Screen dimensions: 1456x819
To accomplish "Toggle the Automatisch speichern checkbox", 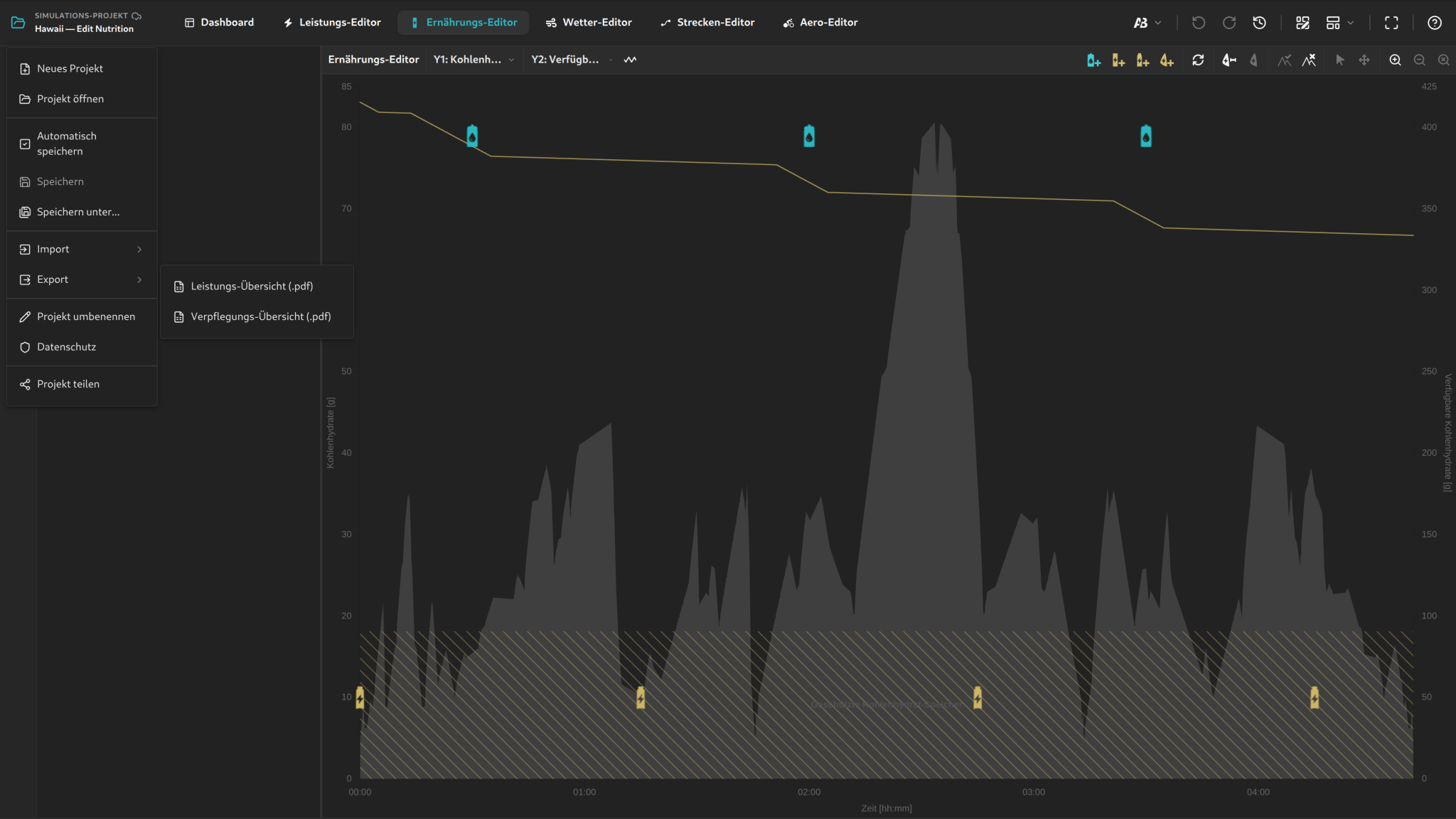I will click(25, 144).
